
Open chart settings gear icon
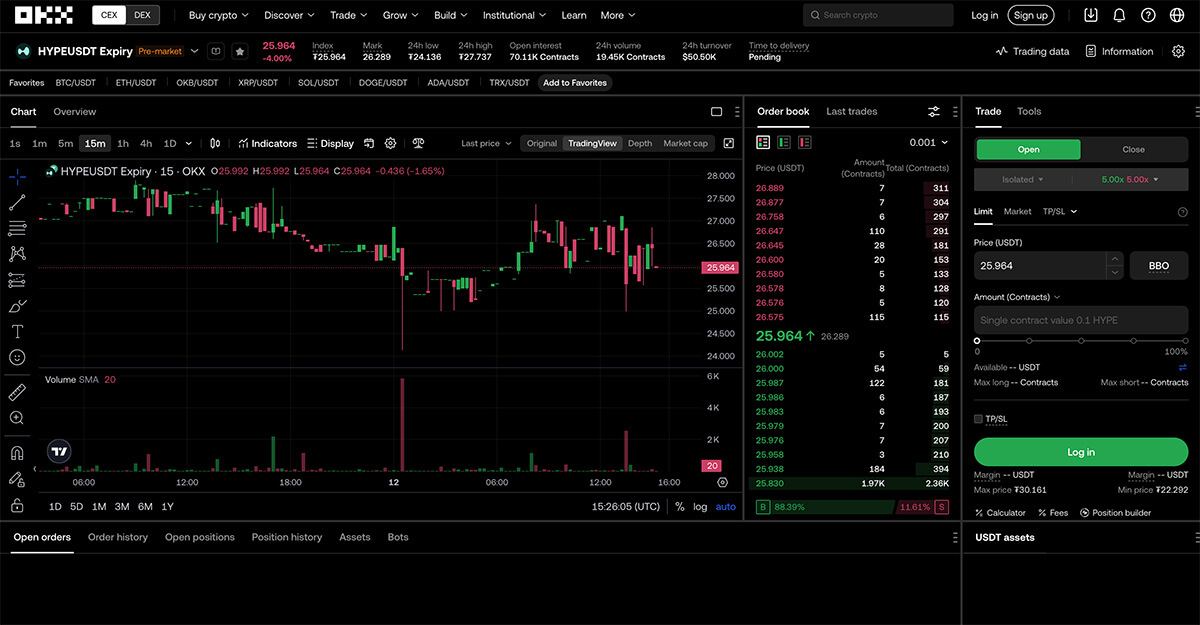[391, 143]
